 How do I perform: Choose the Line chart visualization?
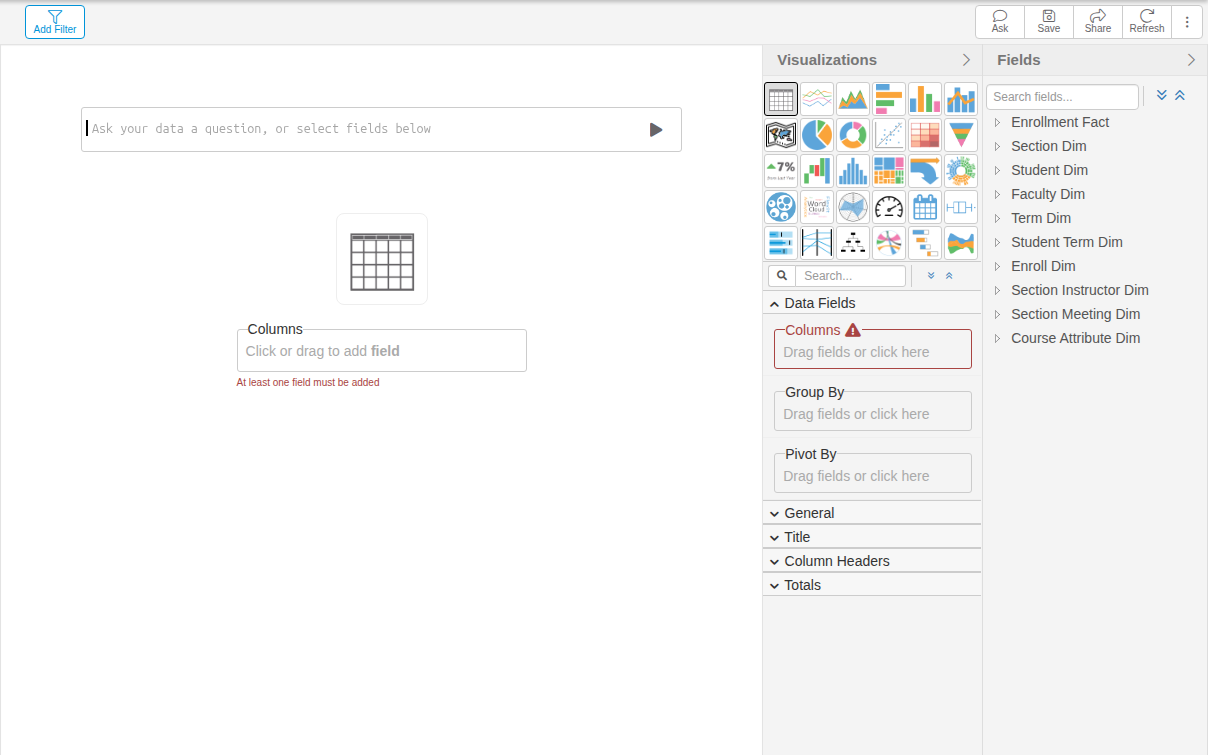[x=817, y=99]
